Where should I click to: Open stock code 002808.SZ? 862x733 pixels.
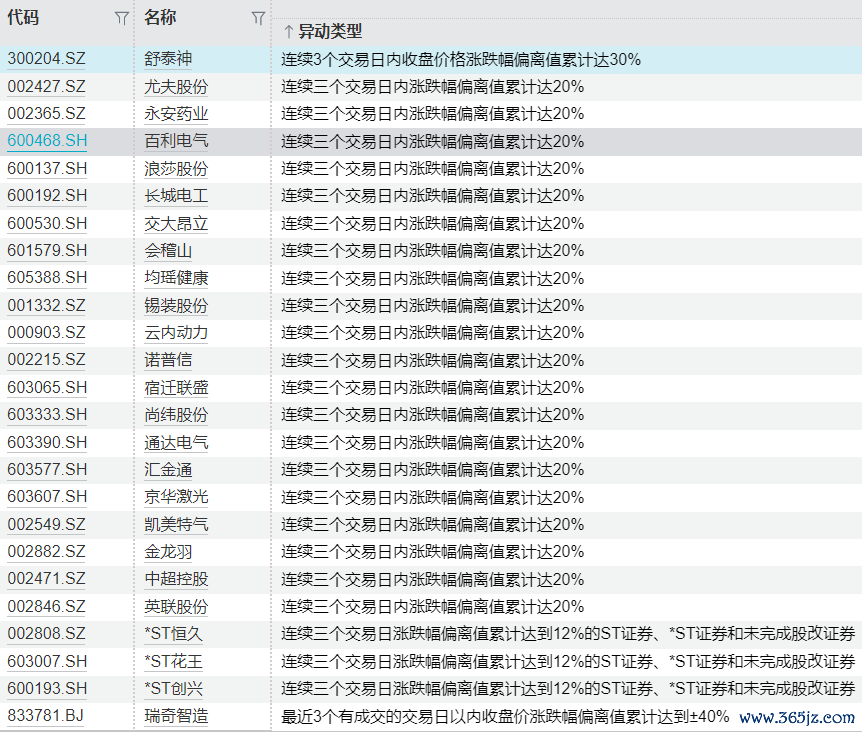[47, 633]
